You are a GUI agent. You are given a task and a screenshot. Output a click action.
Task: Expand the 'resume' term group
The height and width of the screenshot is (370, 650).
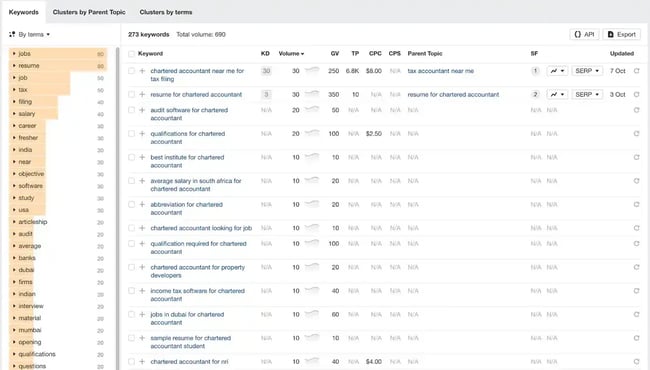(14, 66)
